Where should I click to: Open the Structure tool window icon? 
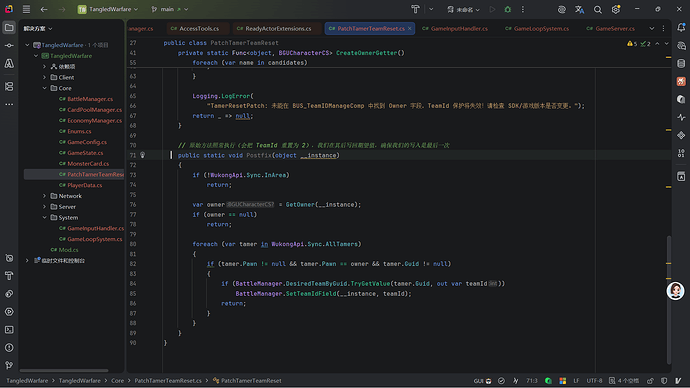pyautogui.click(x=9, y=87)
